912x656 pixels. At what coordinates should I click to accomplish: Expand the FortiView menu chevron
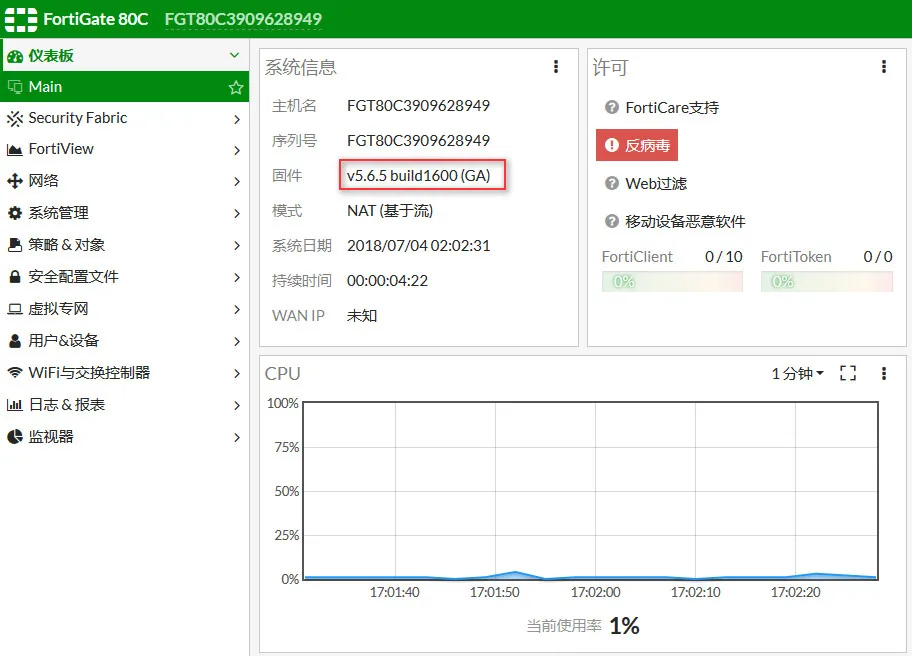[237, 151]
